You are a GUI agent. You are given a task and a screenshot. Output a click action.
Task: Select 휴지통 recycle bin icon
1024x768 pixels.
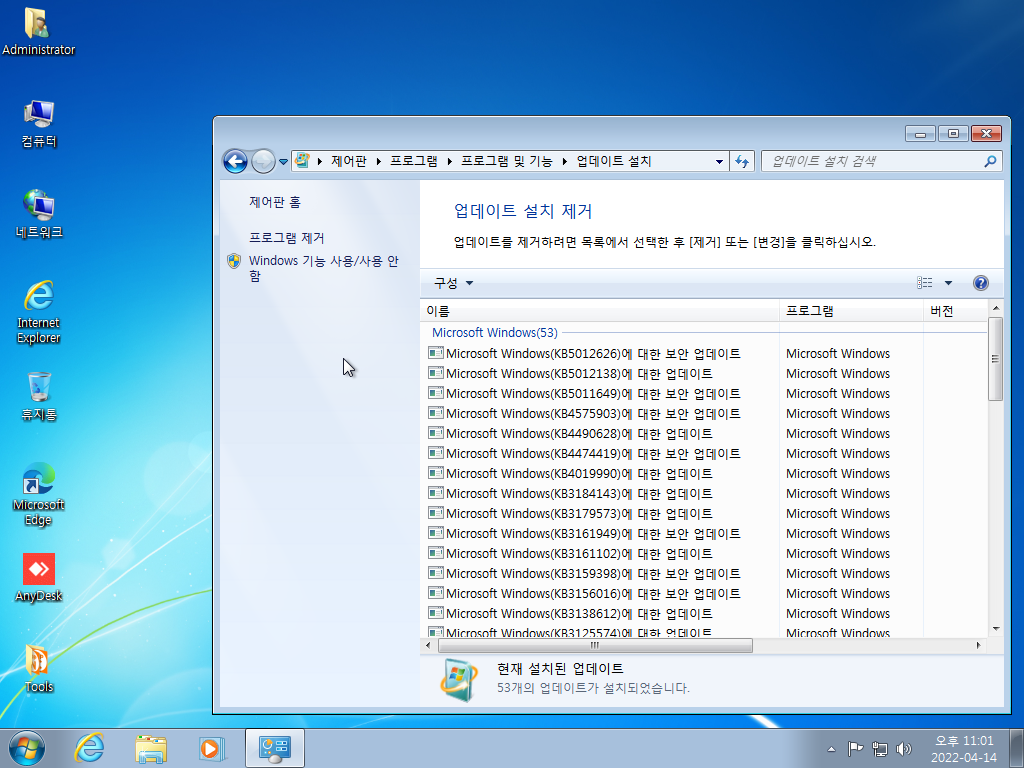point(39,396)
